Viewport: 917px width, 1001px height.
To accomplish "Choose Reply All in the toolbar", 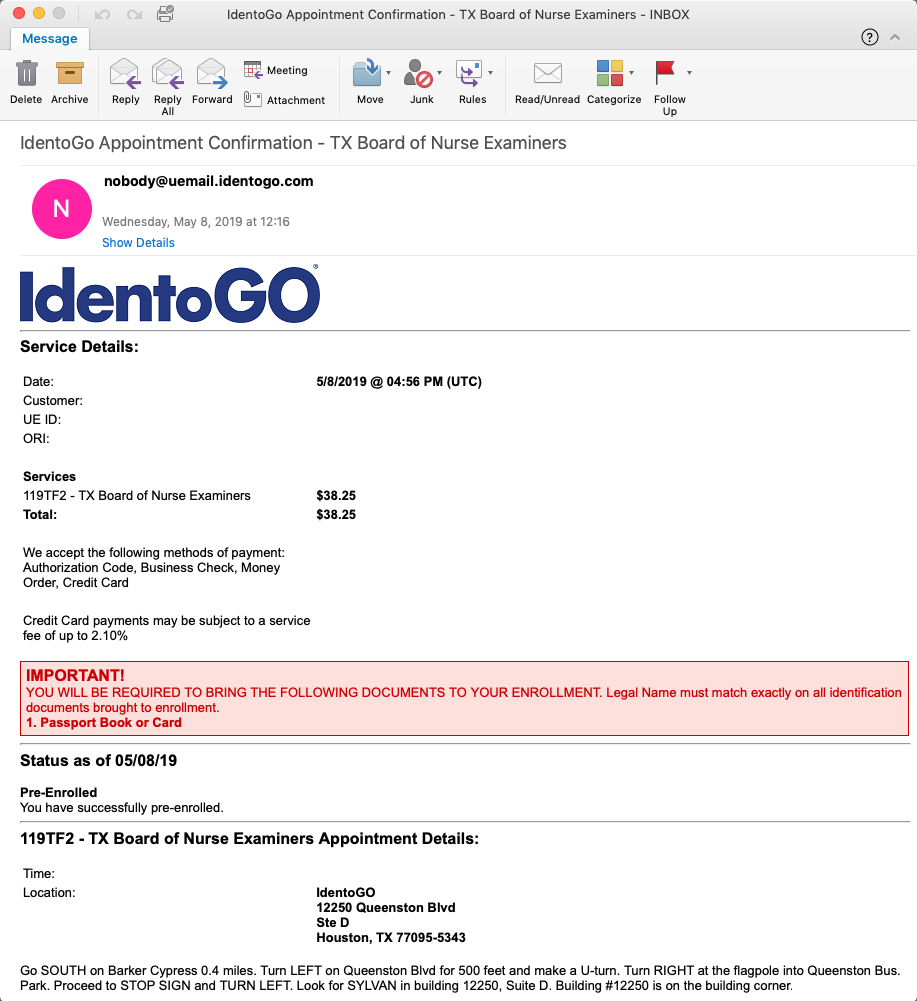I will (x=168, y=87).
